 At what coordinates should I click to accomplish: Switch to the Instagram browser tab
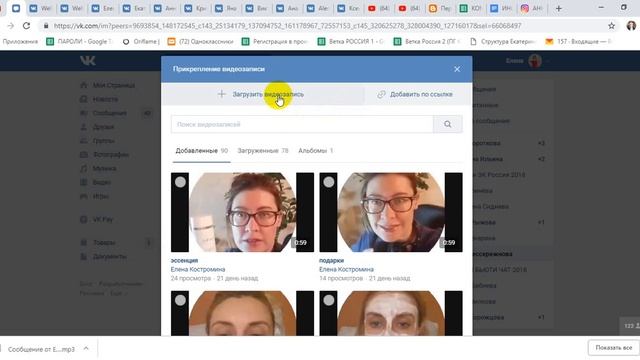pyautogui.click(x=531, y=8)
